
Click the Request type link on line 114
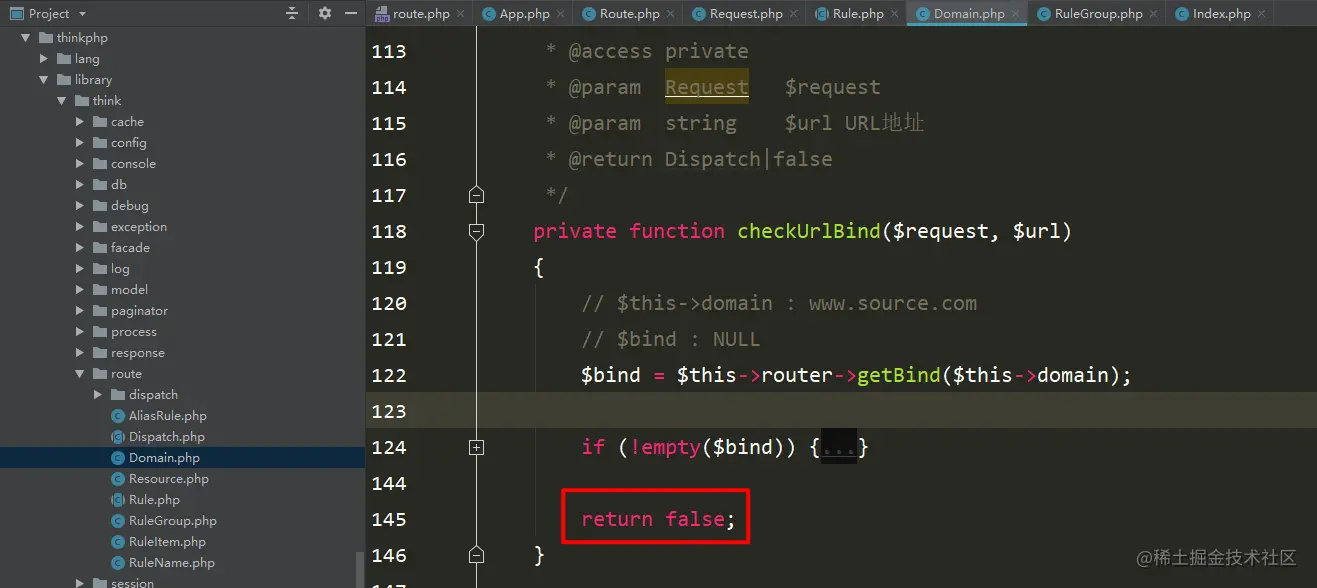pyautogui.click(x=706, y=87)
